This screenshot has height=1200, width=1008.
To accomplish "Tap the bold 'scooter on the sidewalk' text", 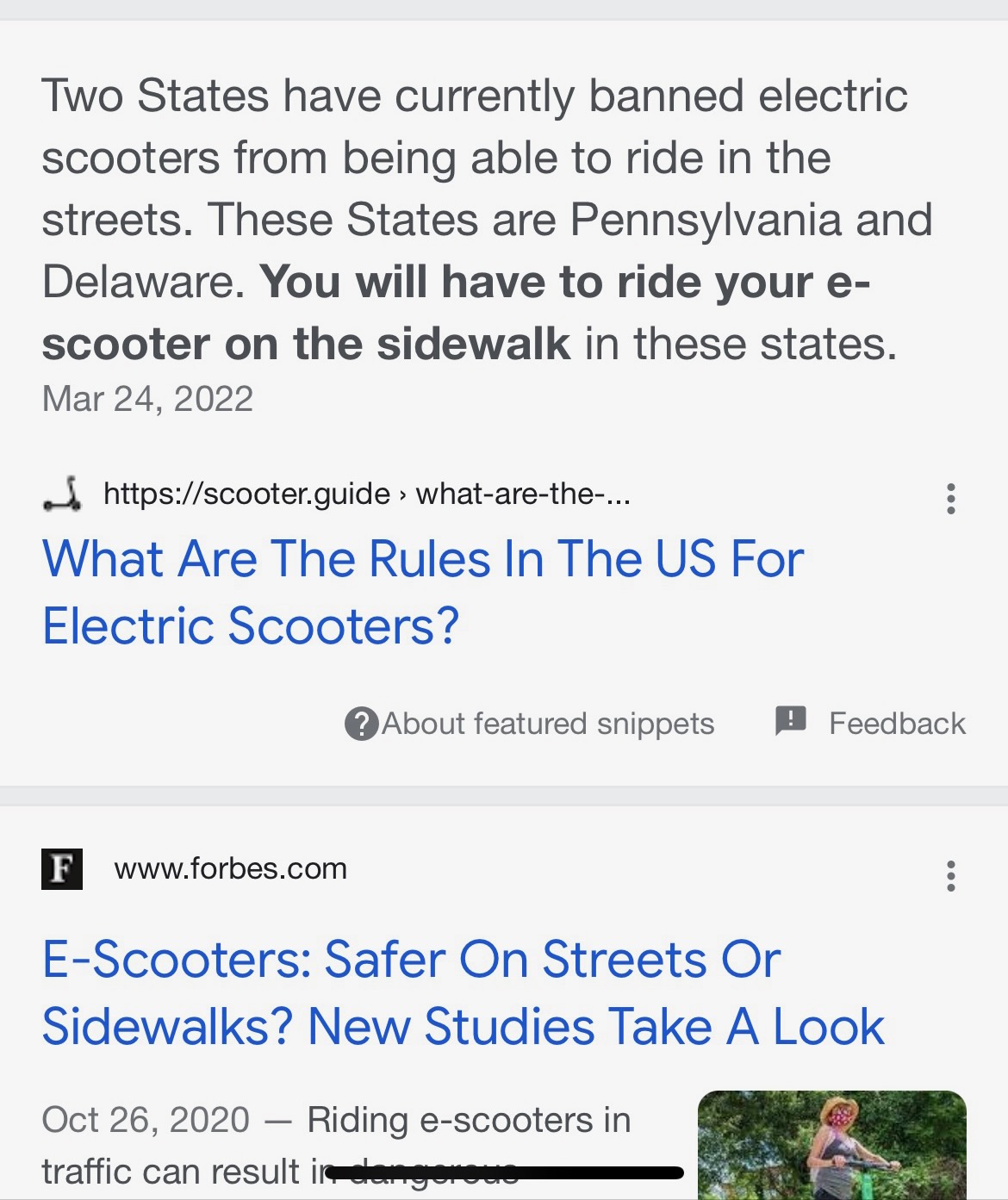I will [306, 344].
